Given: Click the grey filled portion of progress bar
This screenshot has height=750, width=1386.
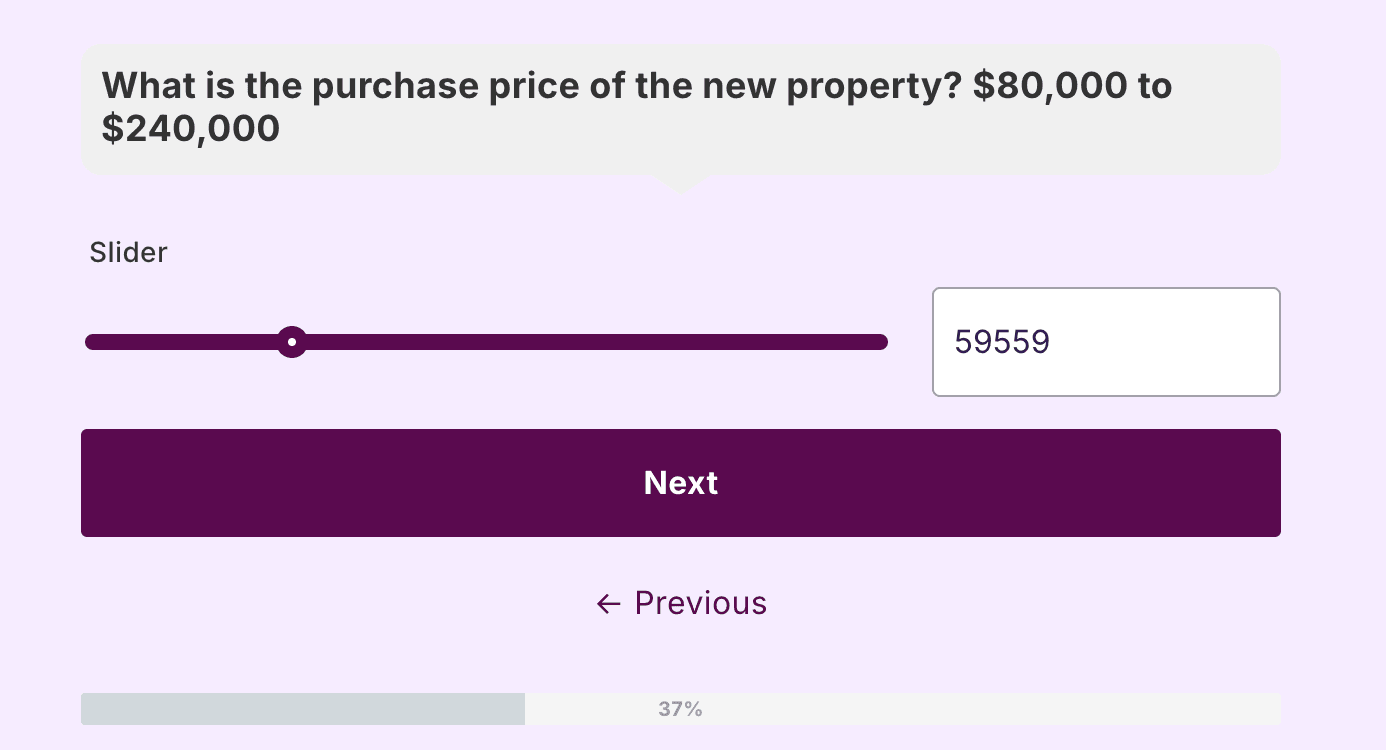Looking at the screenshot, I should tap(302, 709).
